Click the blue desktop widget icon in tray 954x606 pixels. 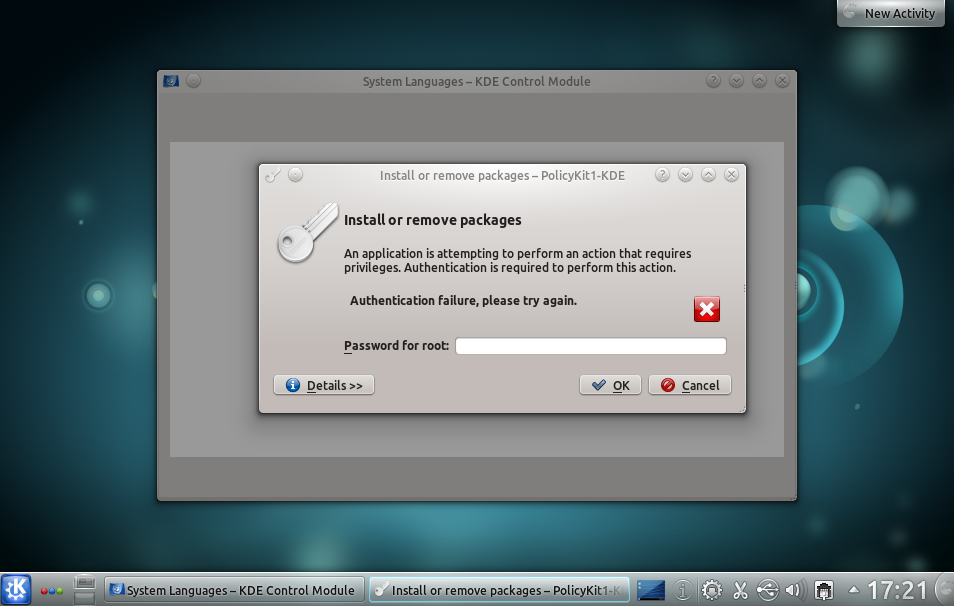point(651,590)
